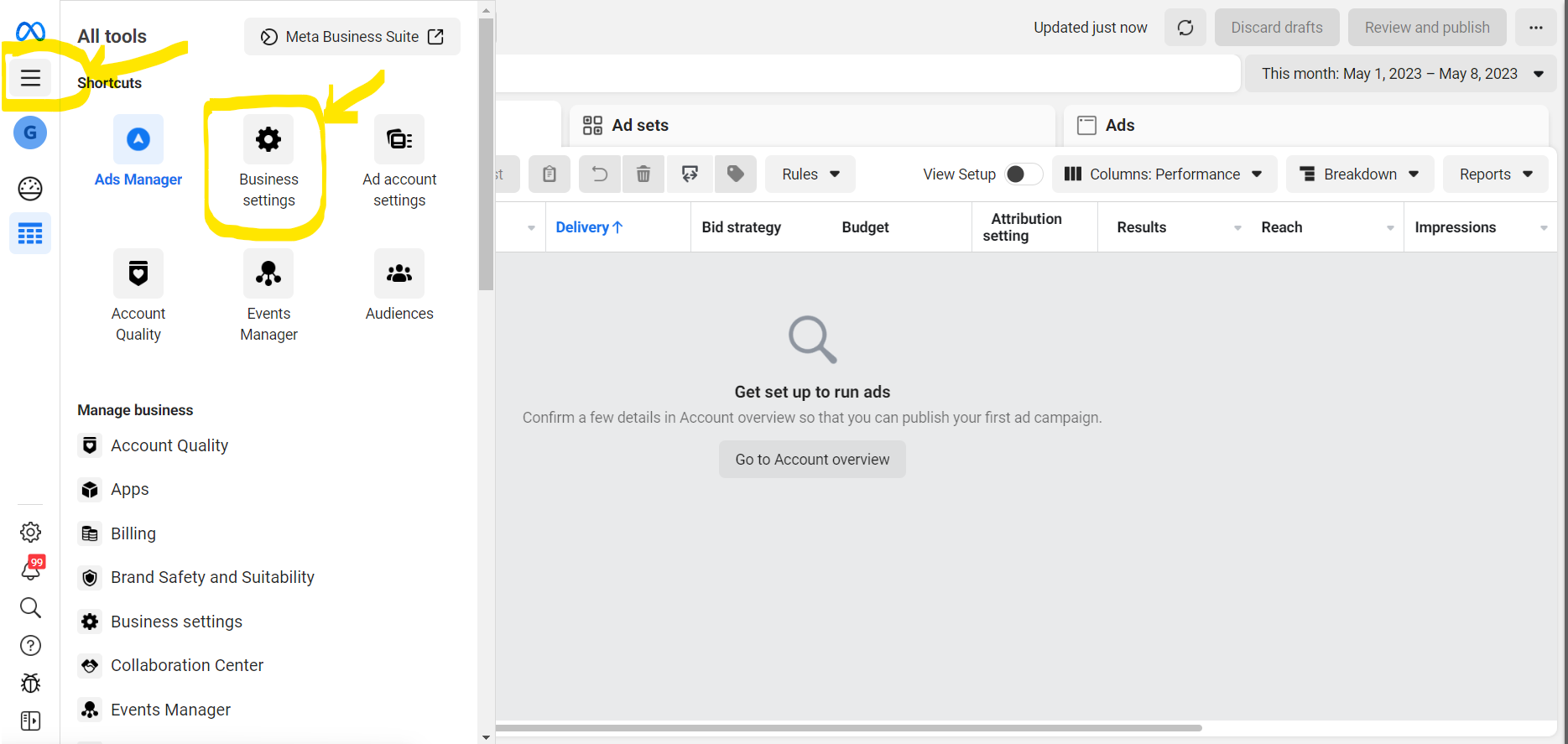Click the scroll up arrow of tools panel

(x=486, y=11)
